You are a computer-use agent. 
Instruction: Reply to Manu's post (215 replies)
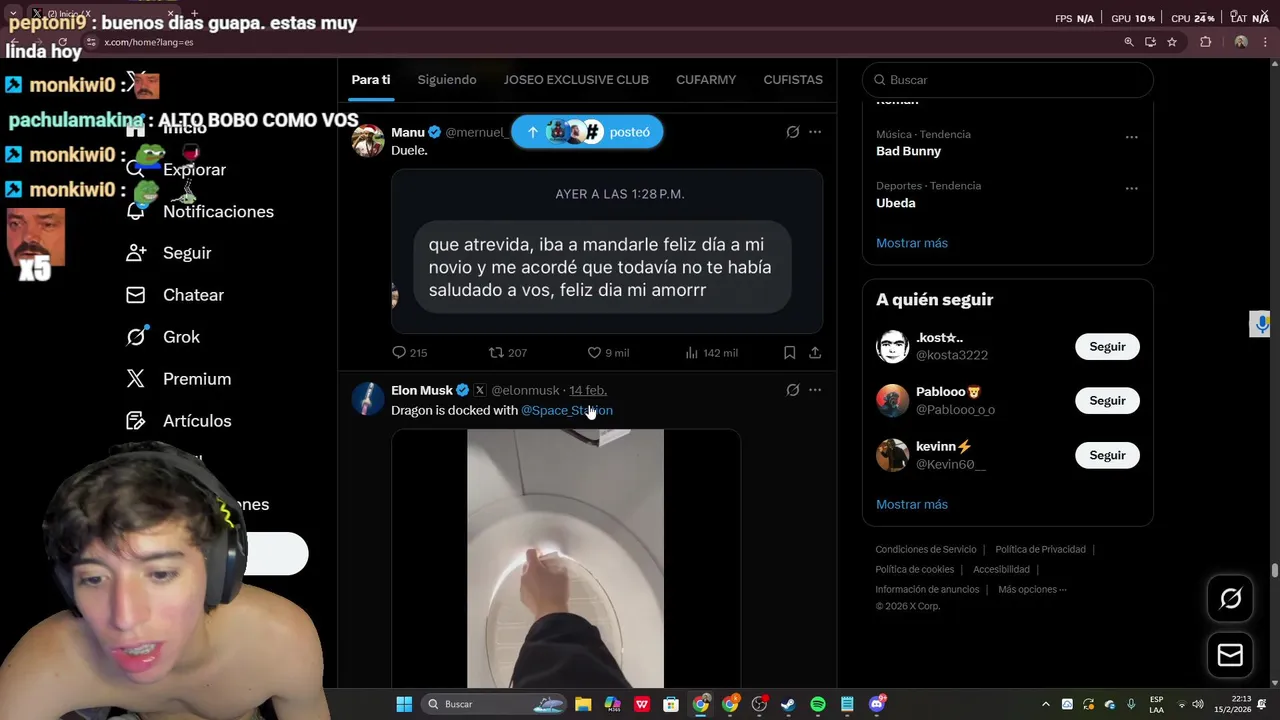(x=409, y=352)
